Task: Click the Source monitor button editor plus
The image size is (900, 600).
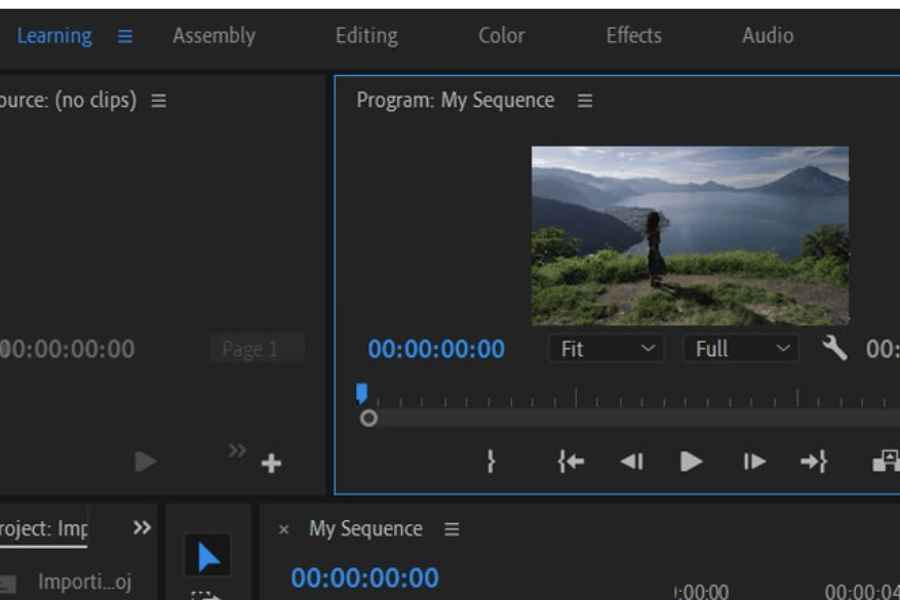Action: (271, 463)
